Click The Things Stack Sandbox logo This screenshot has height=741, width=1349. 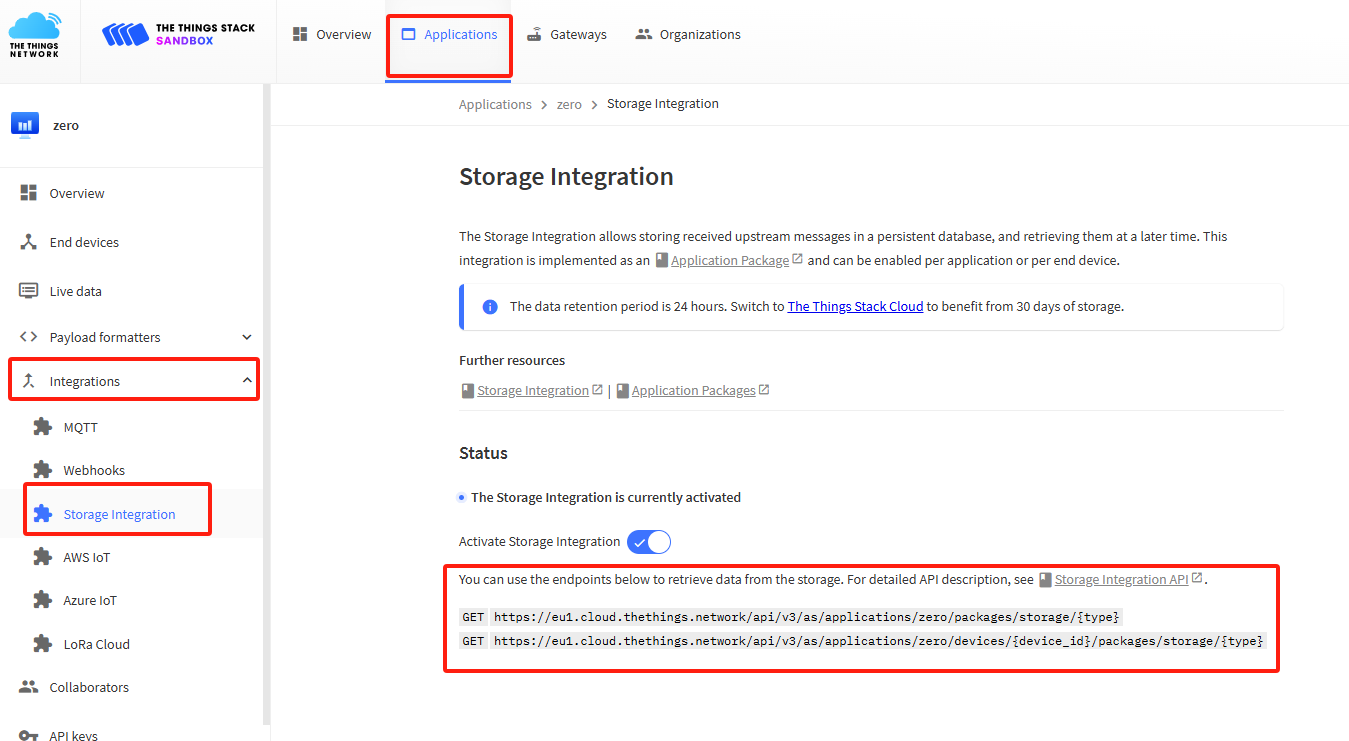tap(179, 34)
